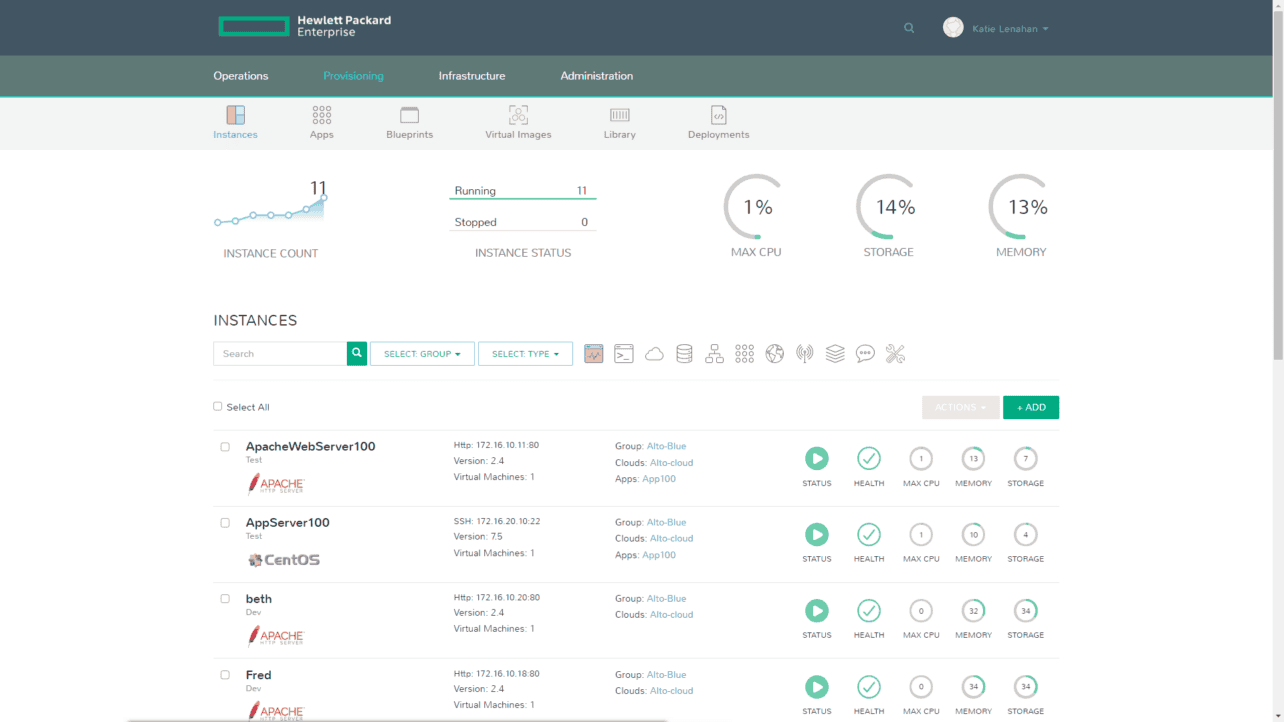Click the green search button beside the Search field
The image size is (1284, 722).
(357, 353)
